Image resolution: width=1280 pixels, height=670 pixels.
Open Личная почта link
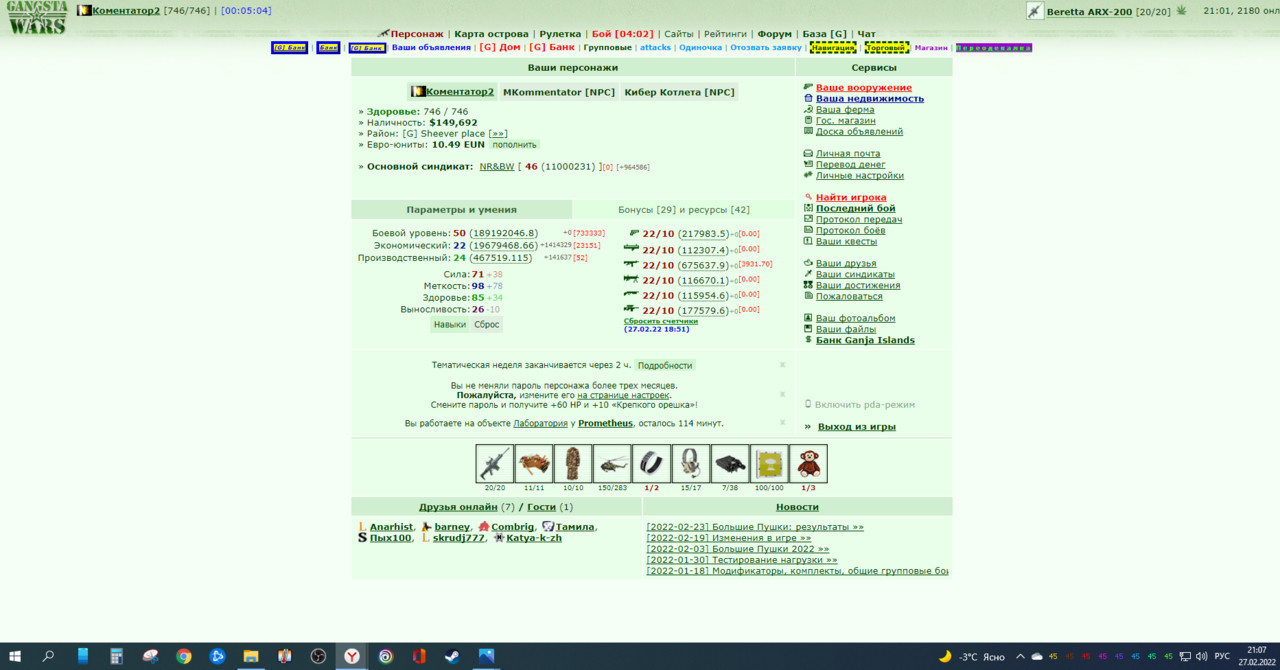(848, 153)
